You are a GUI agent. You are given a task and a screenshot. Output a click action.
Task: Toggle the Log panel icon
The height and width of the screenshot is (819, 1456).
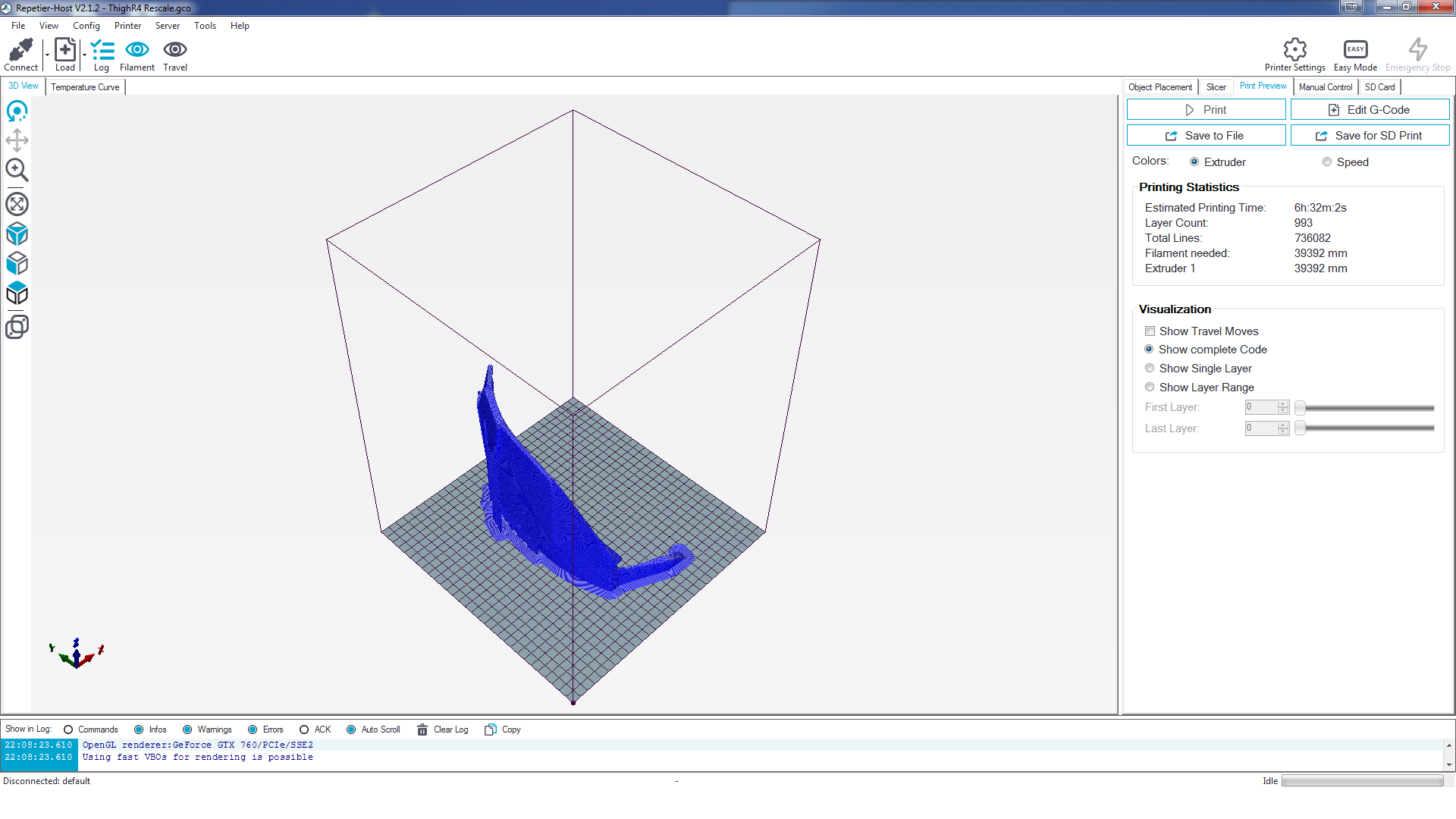pos(102,50)
